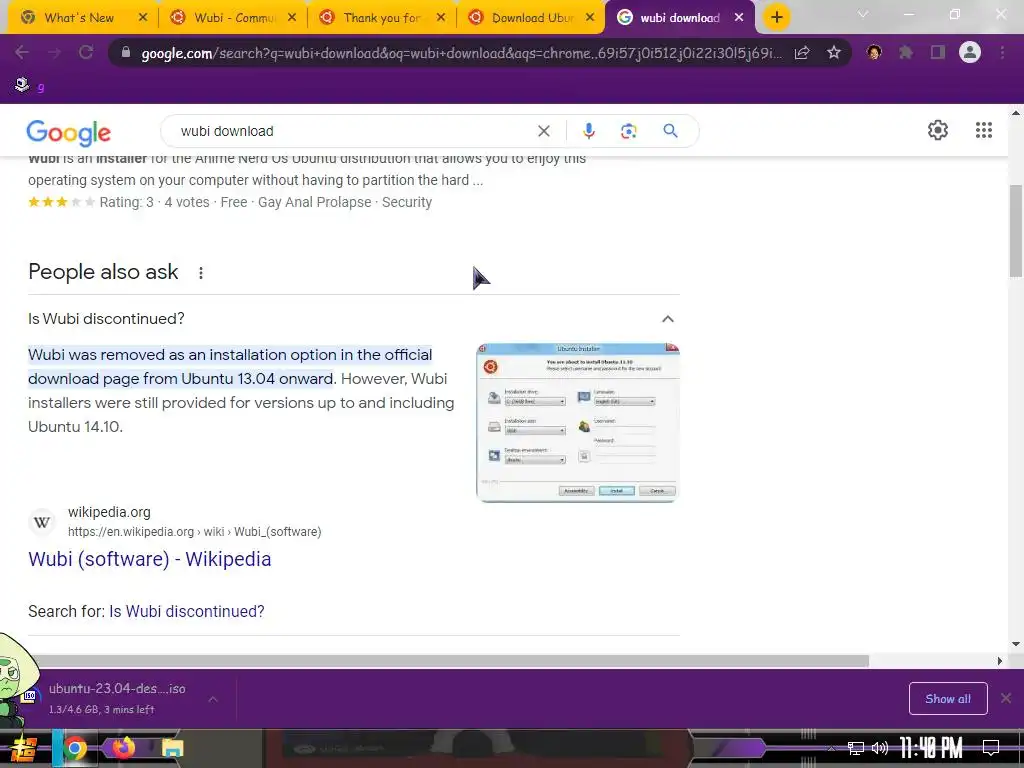Switch to the Wubi - Community tab
Viewport: 1024px width, 768px height.
pos(233,18)
